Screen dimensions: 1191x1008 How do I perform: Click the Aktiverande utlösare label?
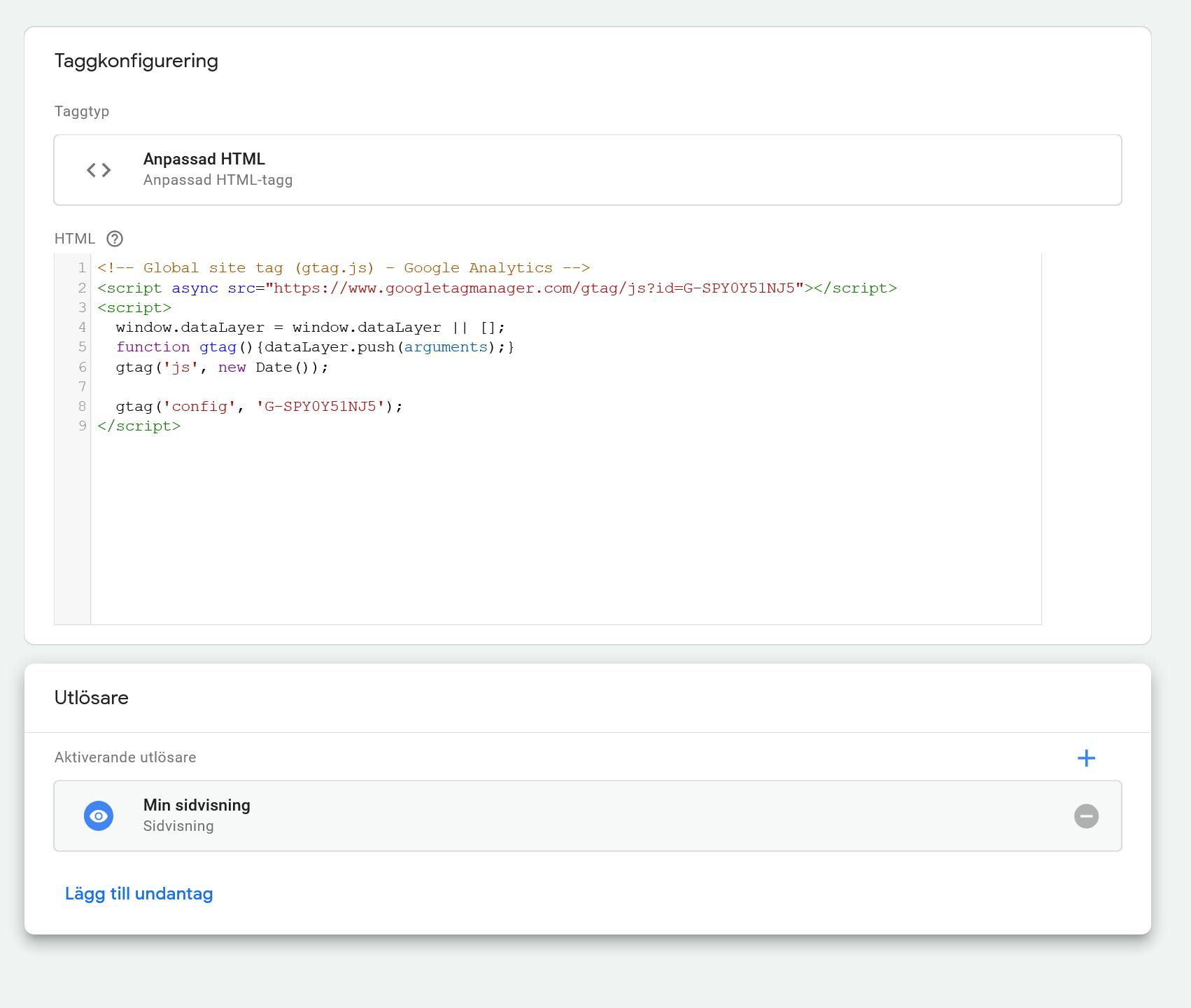point(125,757)
